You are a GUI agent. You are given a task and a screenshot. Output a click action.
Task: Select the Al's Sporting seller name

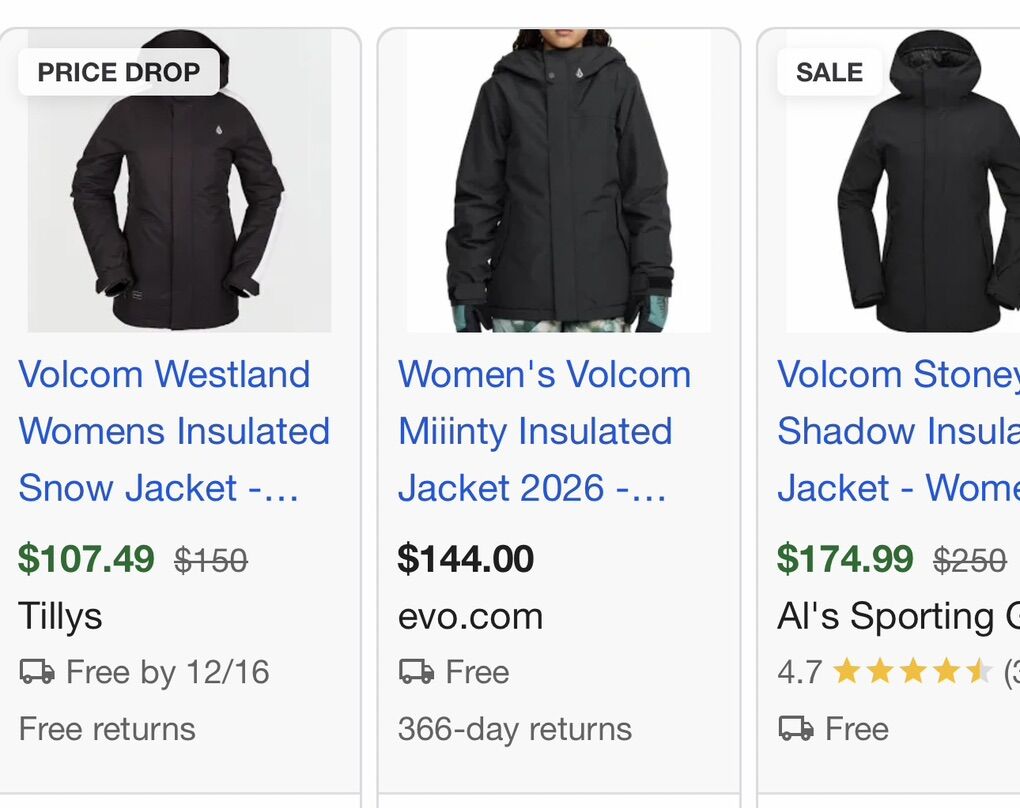(897, 616)
